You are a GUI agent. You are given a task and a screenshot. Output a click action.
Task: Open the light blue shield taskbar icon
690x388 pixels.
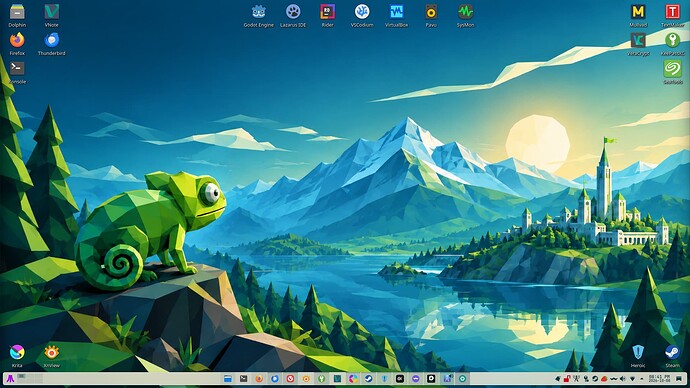click(x=384, y=379)
